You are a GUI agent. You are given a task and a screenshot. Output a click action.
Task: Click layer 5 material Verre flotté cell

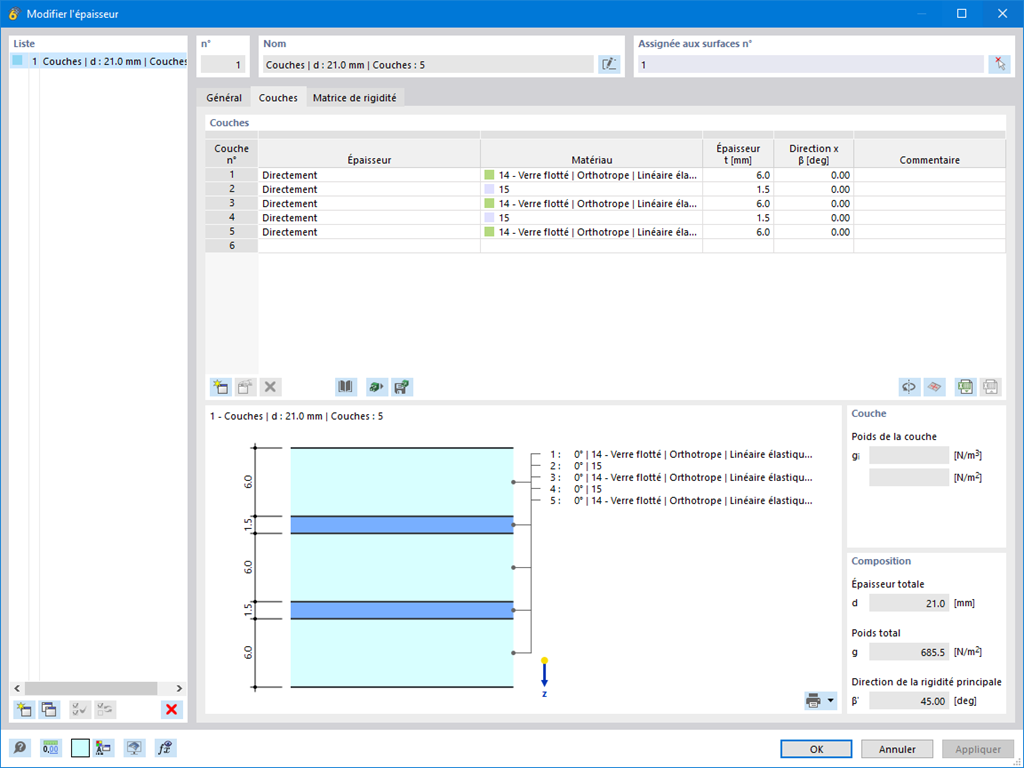[592, 232]
